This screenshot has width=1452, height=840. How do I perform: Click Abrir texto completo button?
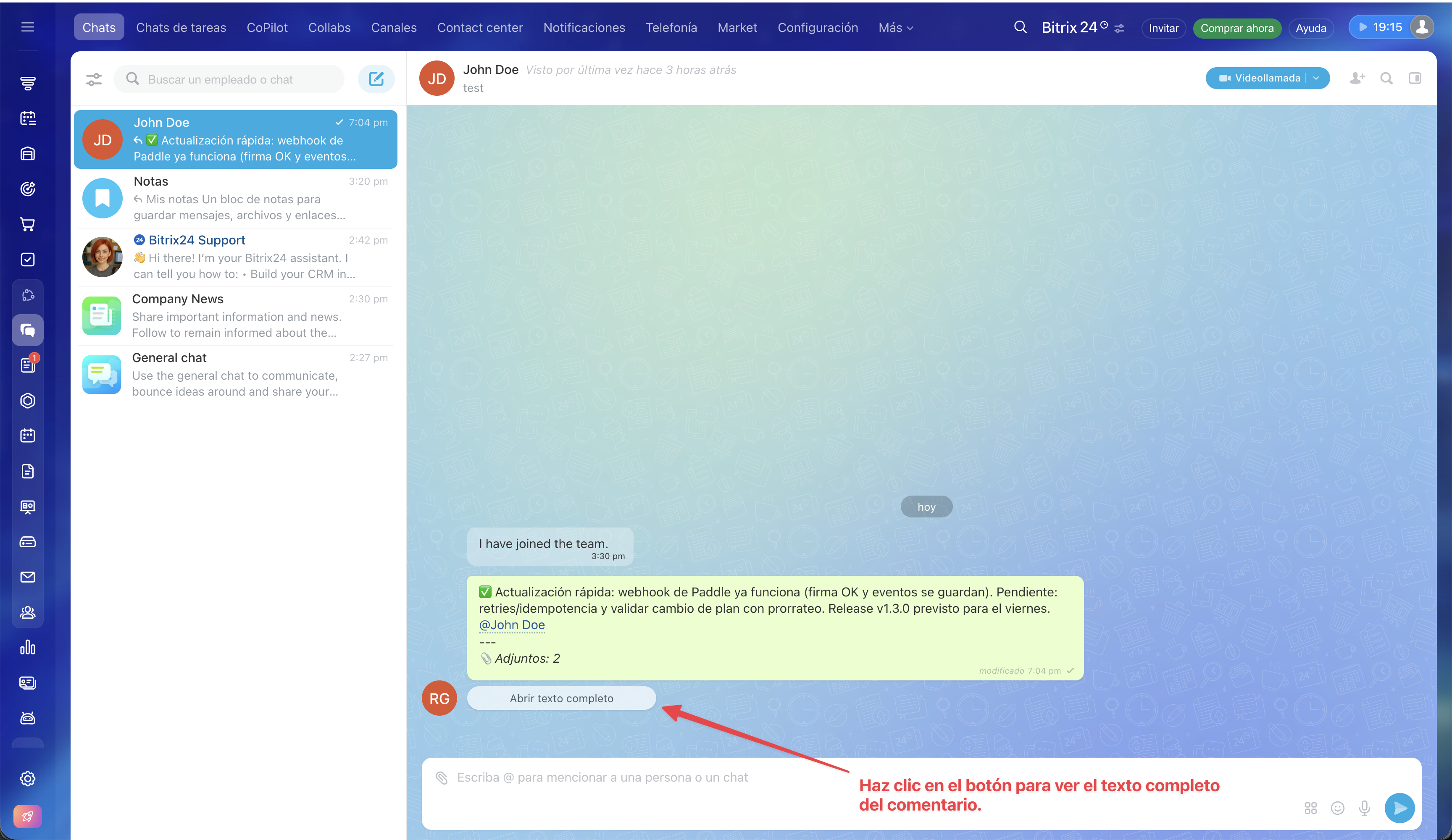click(561, 698)
